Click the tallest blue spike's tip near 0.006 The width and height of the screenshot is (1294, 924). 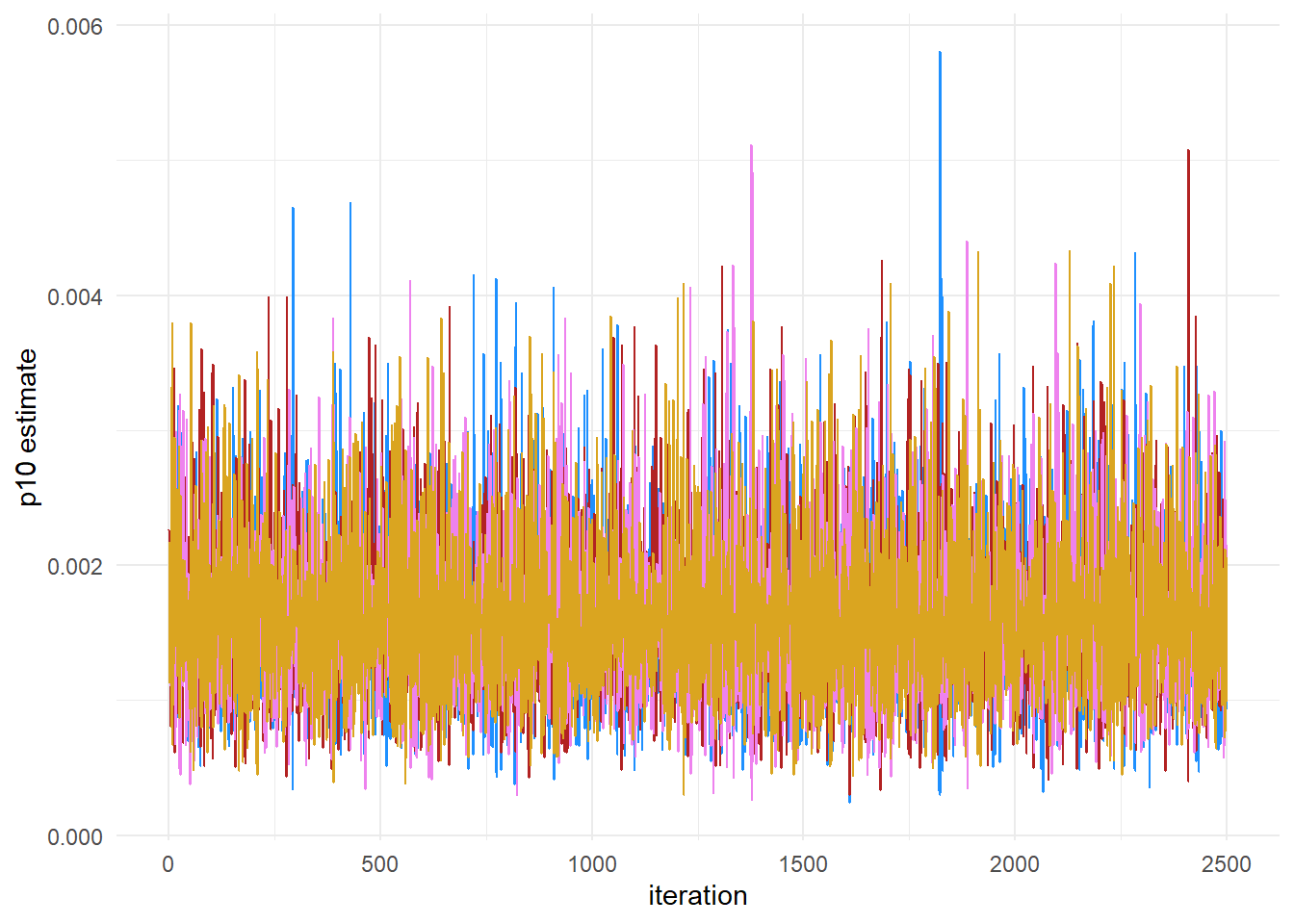pyautogui.click(x=940, y=53)
